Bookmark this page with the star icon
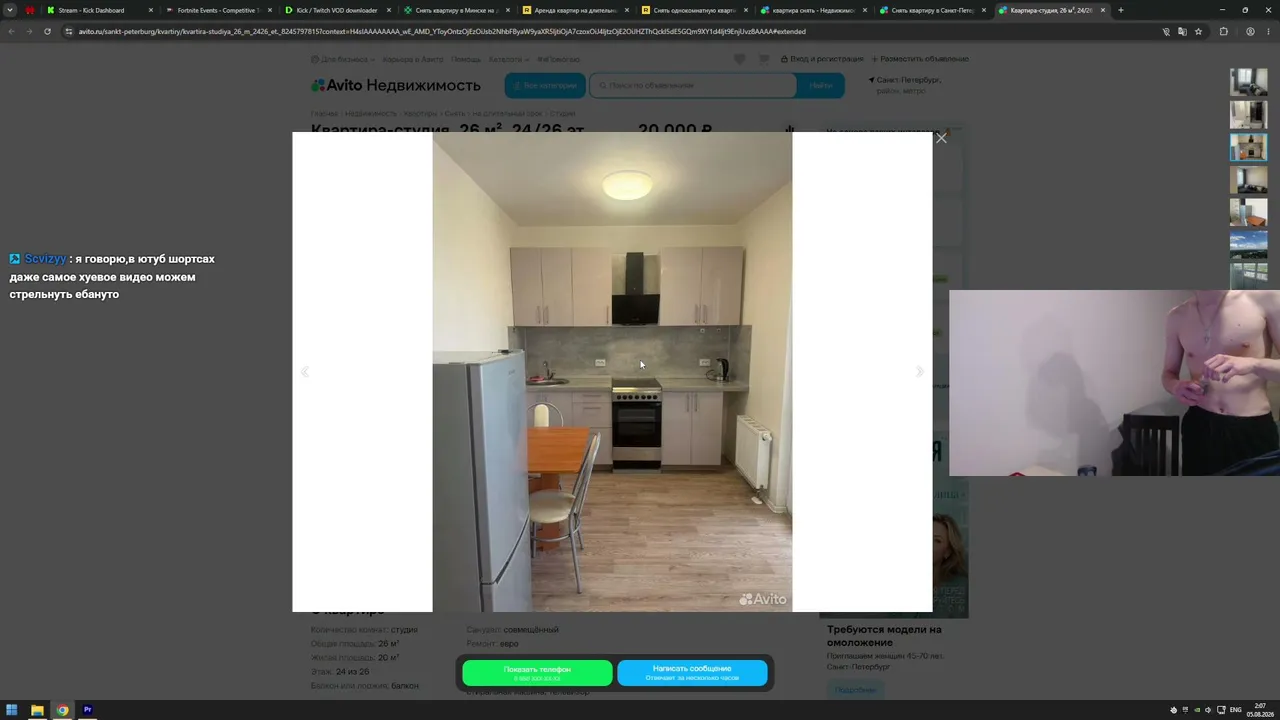This screenshot has height=720, width=1280. point(1198,31)
